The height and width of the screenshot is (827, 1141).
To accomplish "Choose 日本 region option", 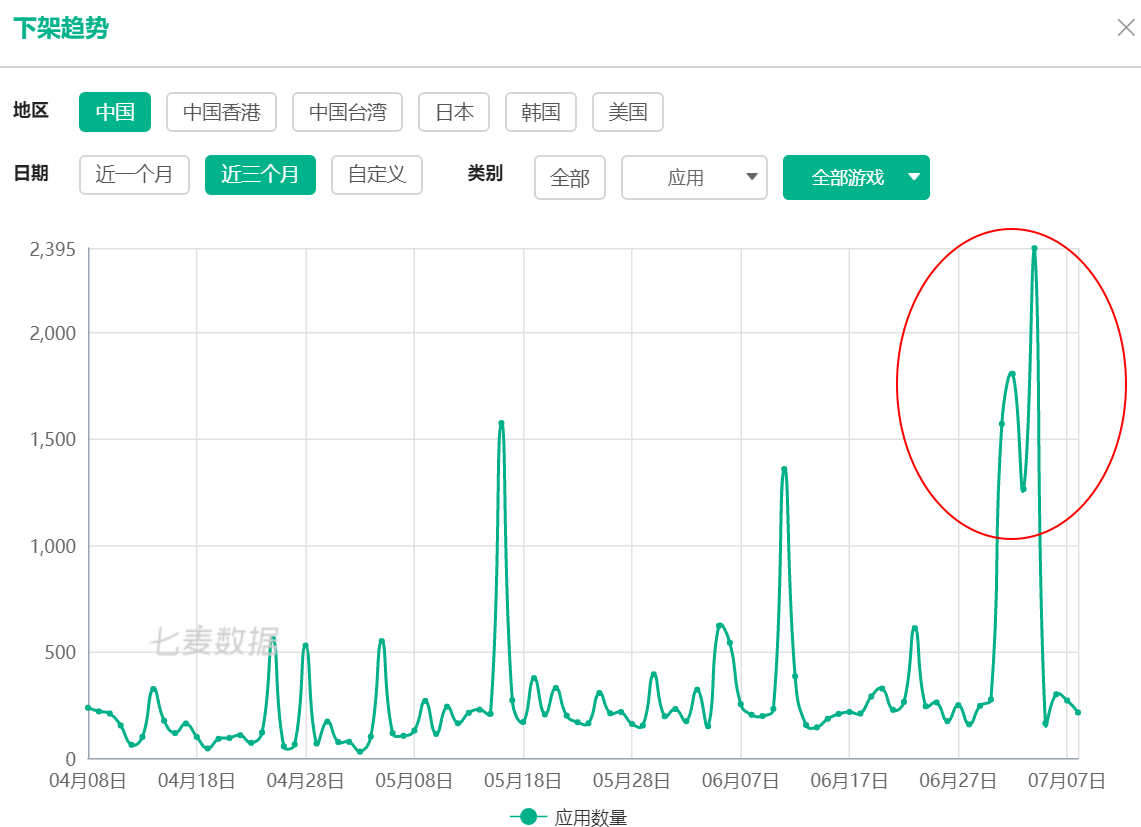I will pyautogui.click(x=453, y=112).
